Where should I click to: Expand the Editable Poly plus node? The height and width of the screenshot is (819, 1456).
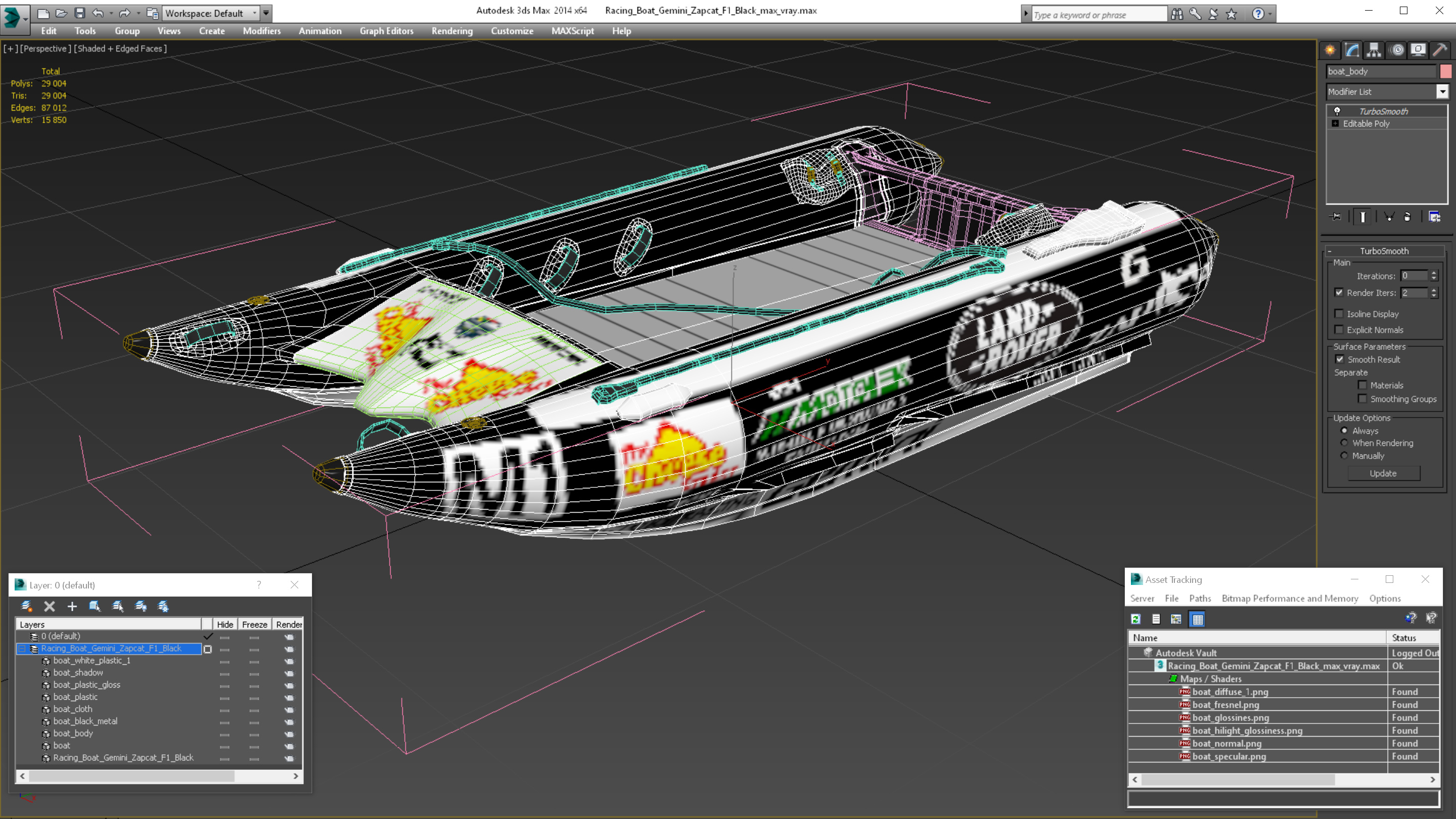(x=1336, y=124)
